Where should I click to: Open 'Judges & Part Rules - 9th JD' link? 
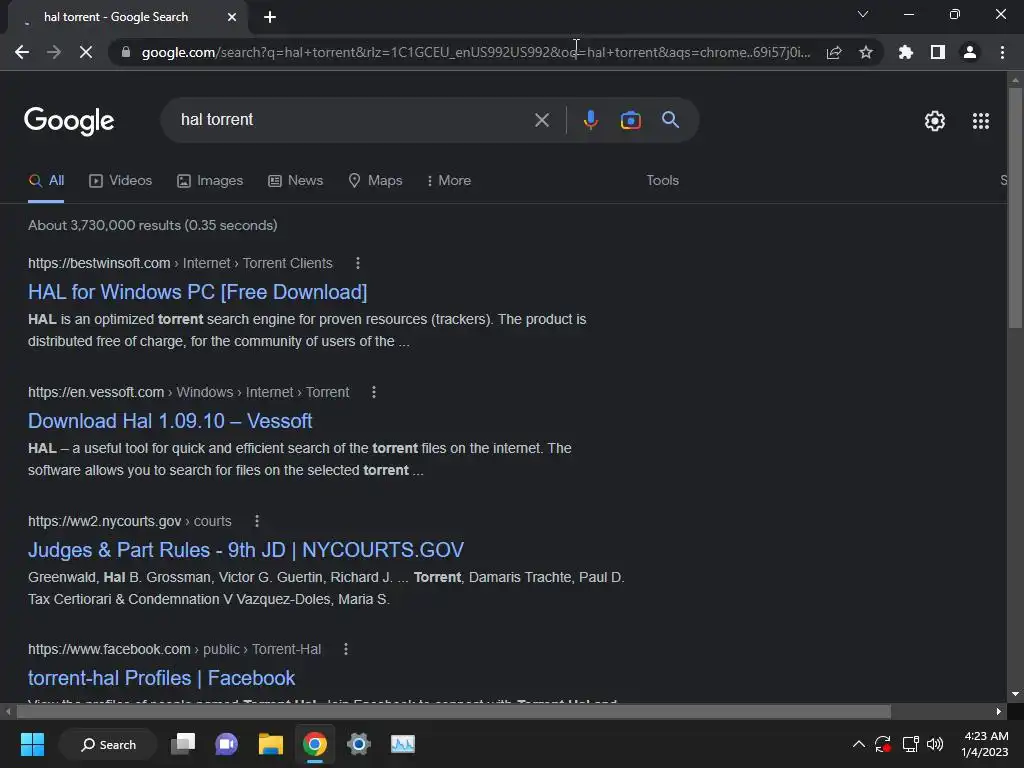click(246, 550)
